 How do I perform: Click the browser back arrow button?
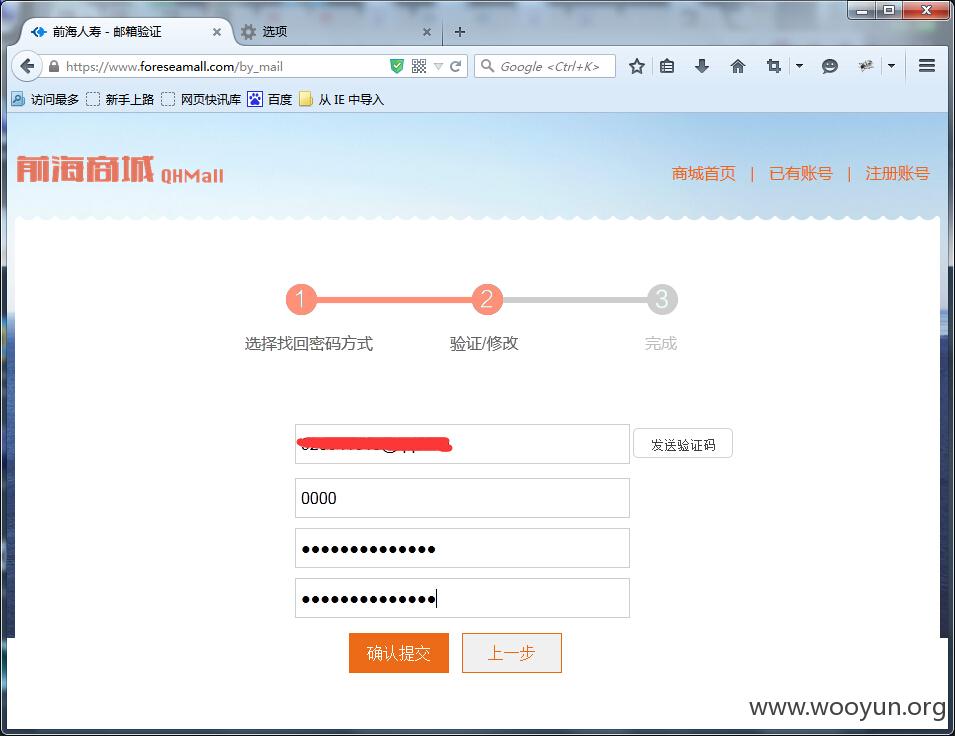pyautogui.click(x=26, y=66)
